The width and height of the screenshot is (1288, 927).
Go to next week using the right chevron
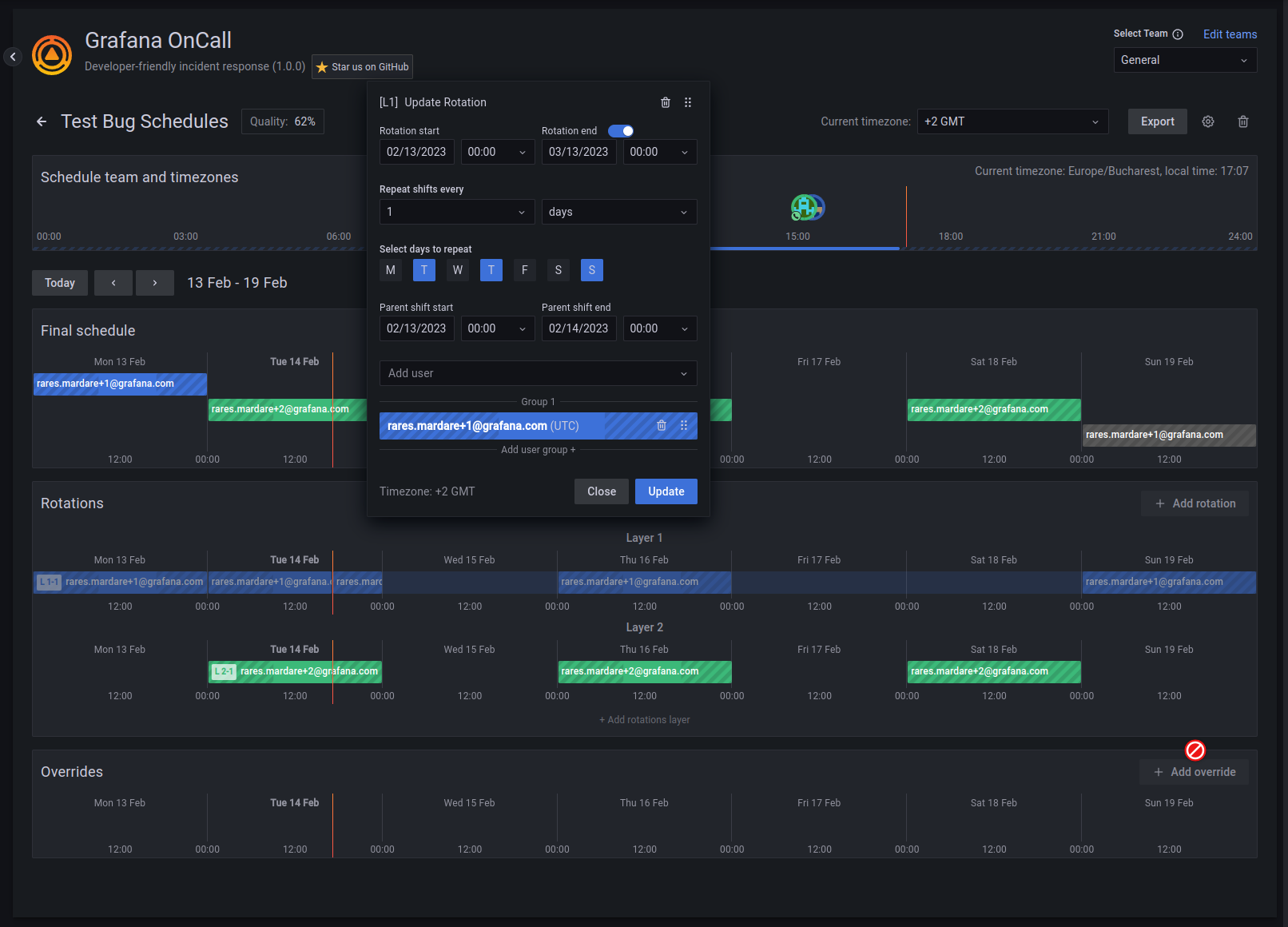[x=154, y=283]
